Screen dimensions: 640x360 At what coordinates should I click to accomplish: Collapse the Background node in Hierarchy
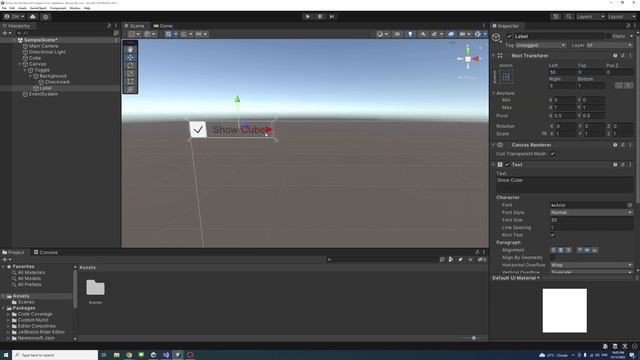point(30,76)
